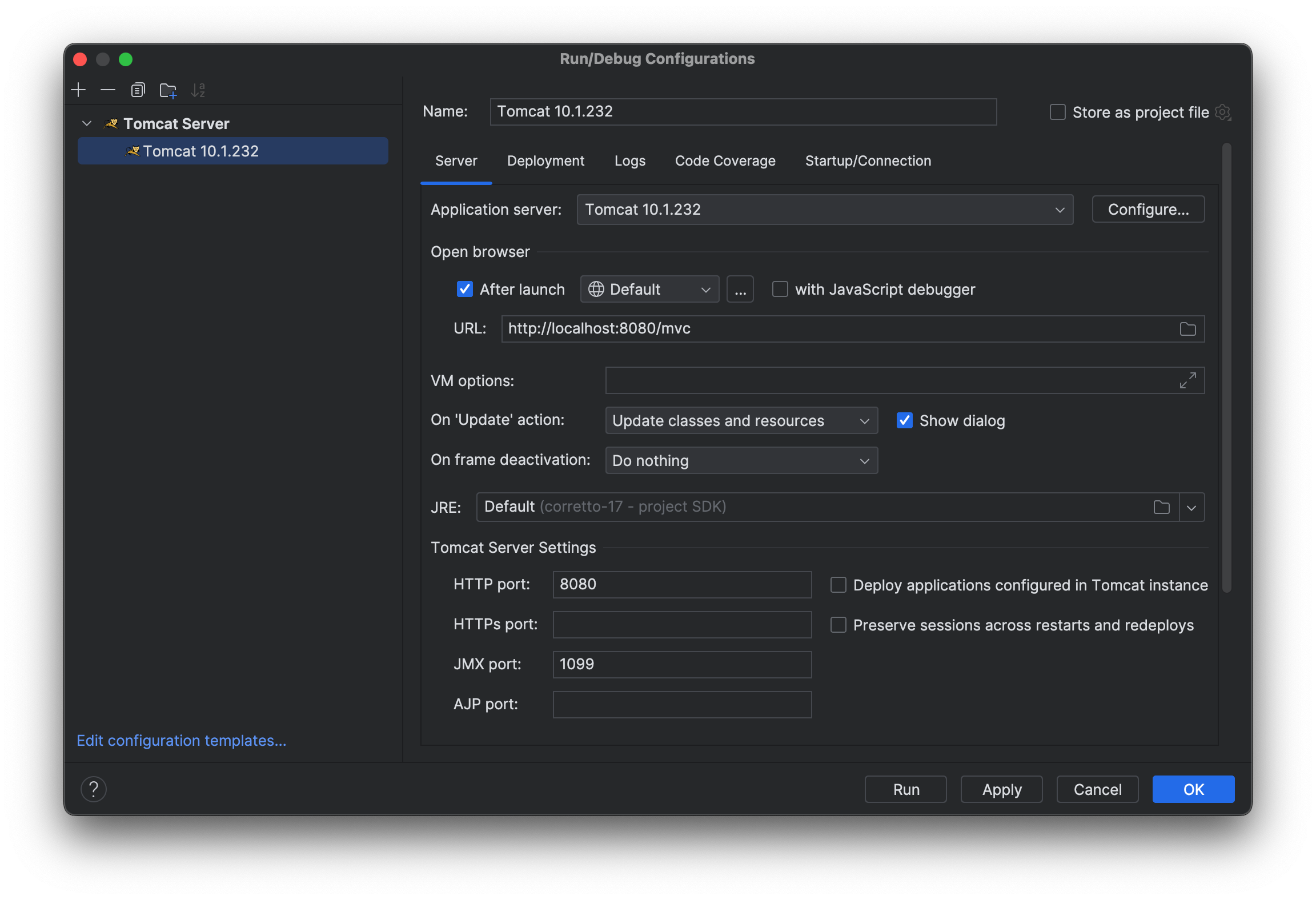The height and width of the screenshot is (900, 1316).
Task: Open help via question mark icon
Action: (x=94, y=789)
